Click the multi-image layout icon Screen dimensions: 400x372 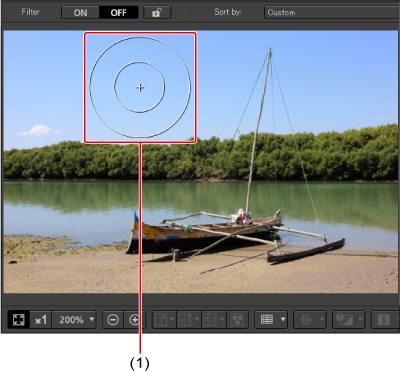[x=237, y=320]
